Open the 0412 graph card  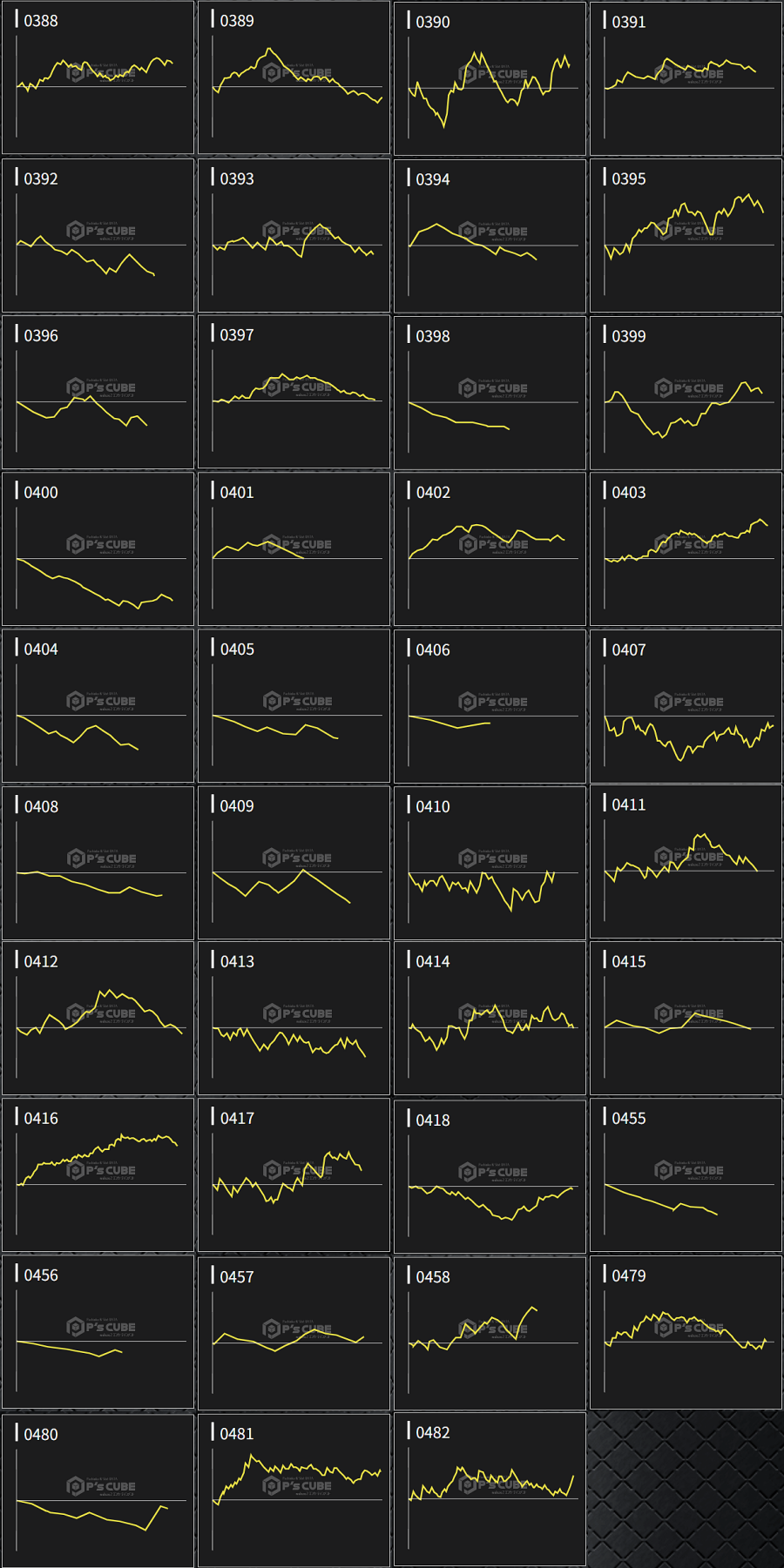pos(98,1018)
